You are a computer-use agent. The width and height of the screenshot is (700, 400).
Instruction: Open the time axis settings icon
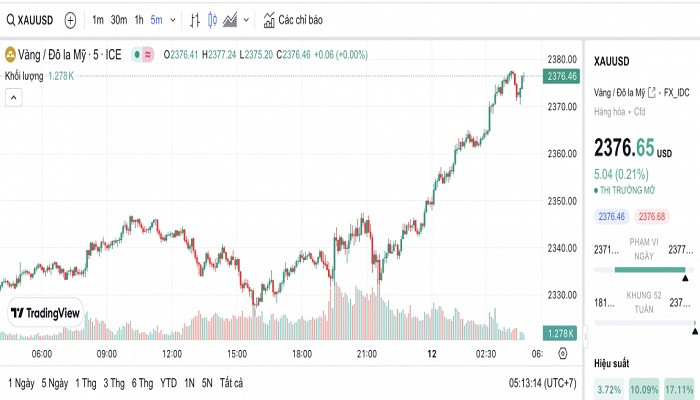562,353
